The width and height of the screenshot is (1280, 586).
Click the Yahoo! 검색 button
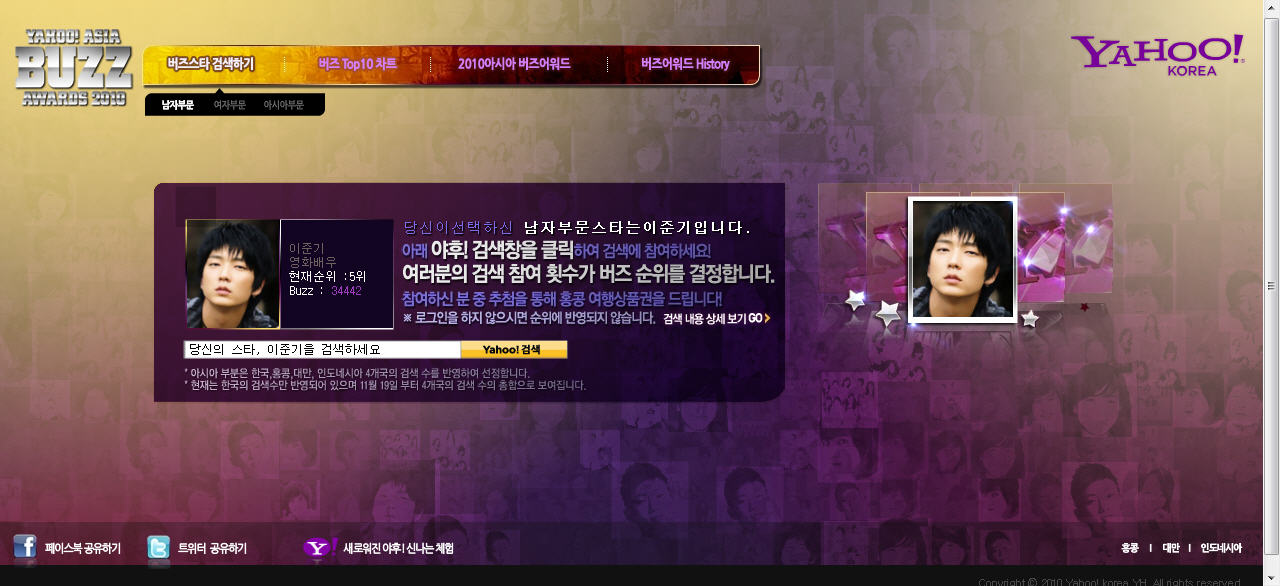pos(514,350)
